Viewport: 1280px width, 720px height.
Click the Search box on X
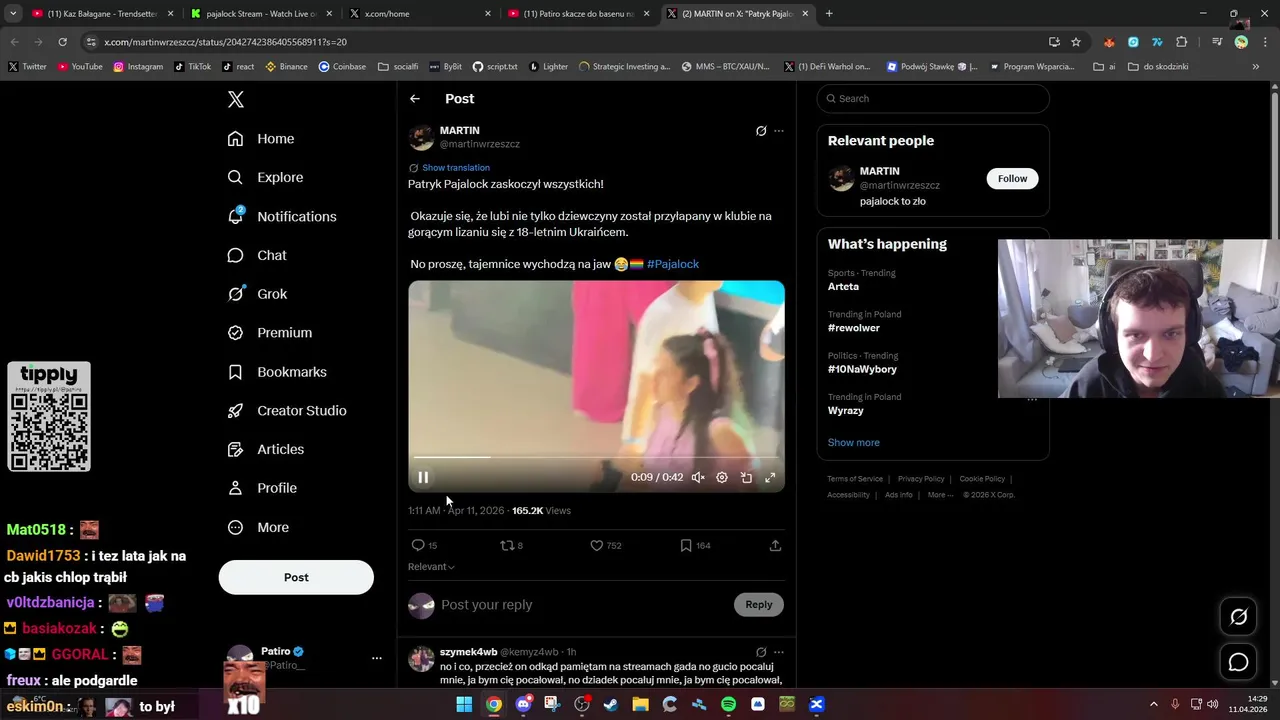tap(933, 98)
